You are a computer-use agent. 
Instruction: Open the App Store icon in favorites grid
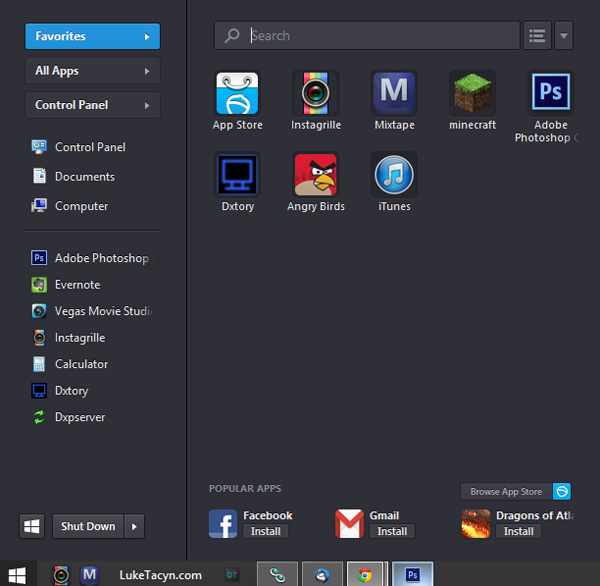(237, 93)
